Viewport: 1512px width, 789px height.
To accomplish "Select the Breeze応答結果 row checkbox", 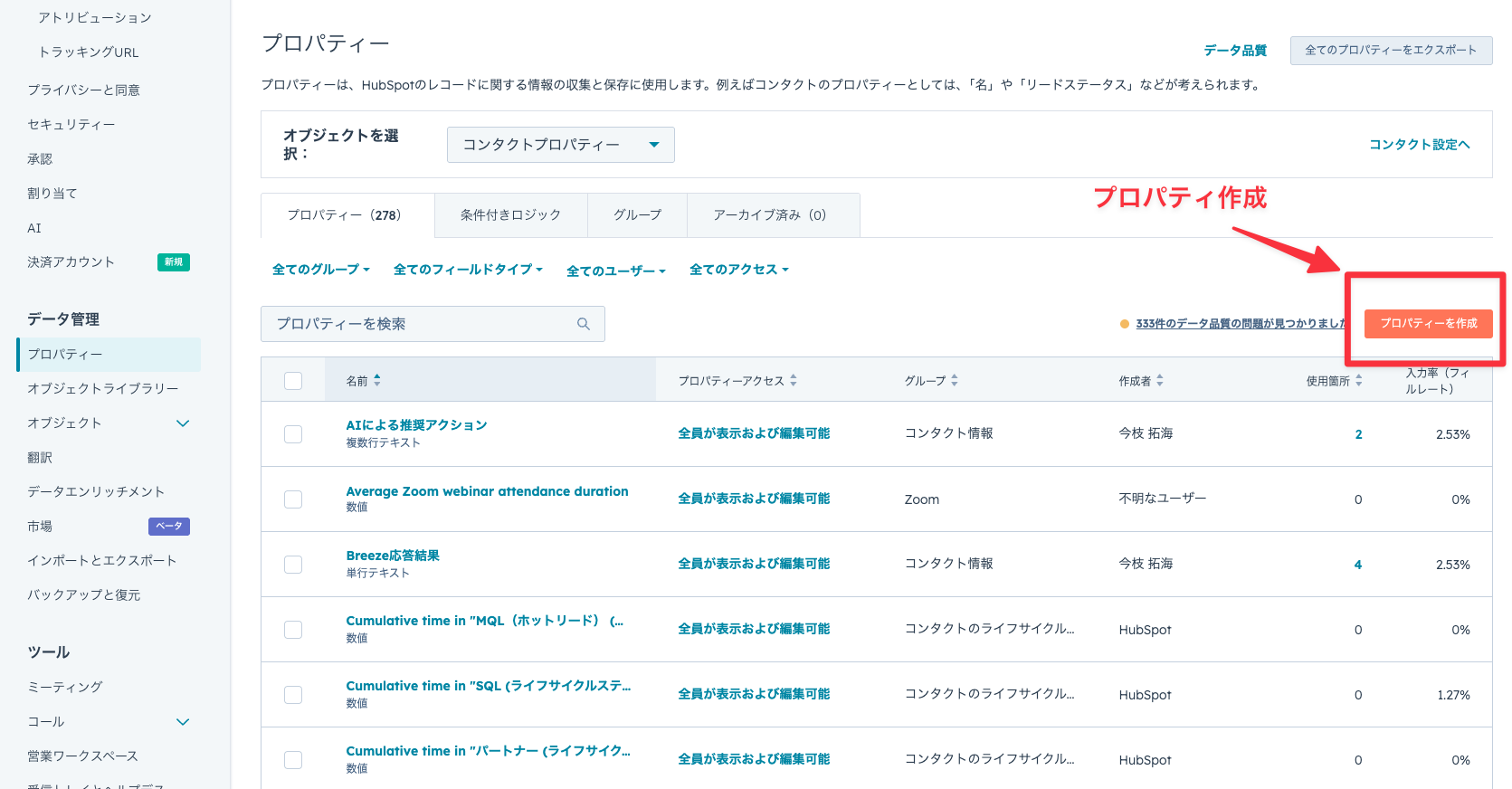I will (293, 565).
